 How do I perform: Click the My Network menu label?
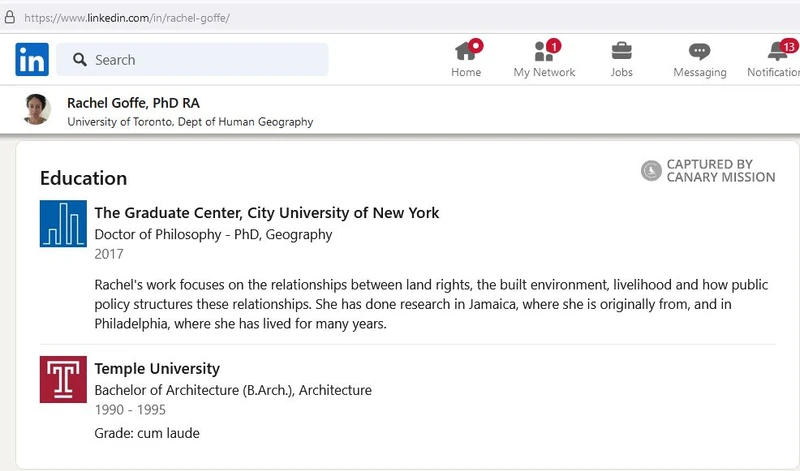[x=544, y=72]
